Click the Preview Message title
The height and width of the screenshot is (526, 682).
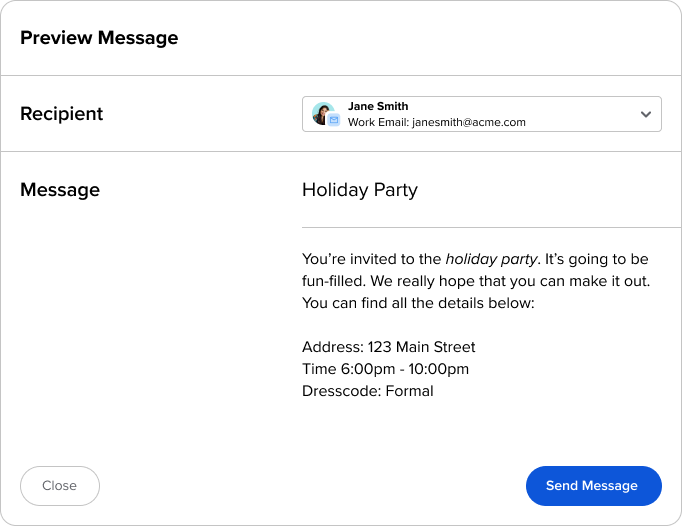tap(99, 38)
